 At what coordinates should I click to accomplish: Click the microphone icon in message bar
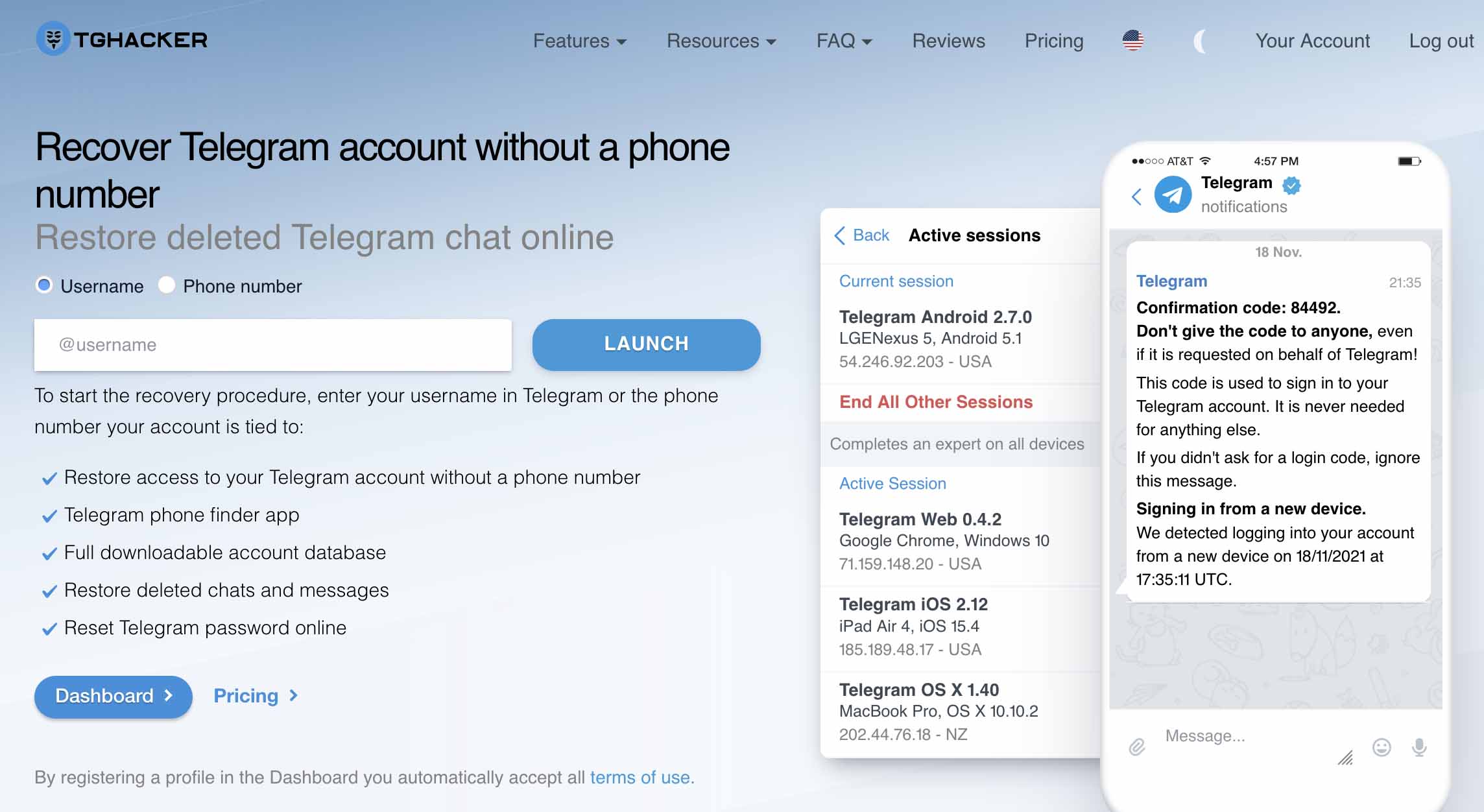(1420, 742)
